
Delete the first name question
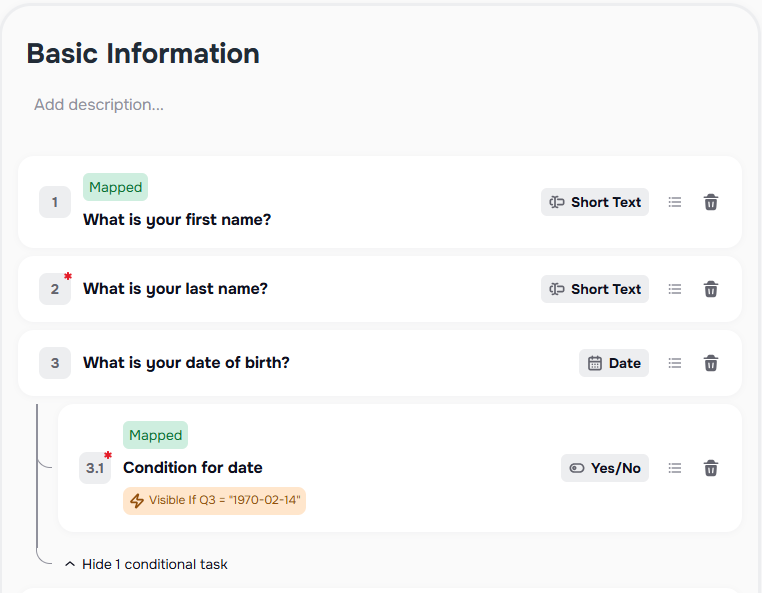point(710,202)
